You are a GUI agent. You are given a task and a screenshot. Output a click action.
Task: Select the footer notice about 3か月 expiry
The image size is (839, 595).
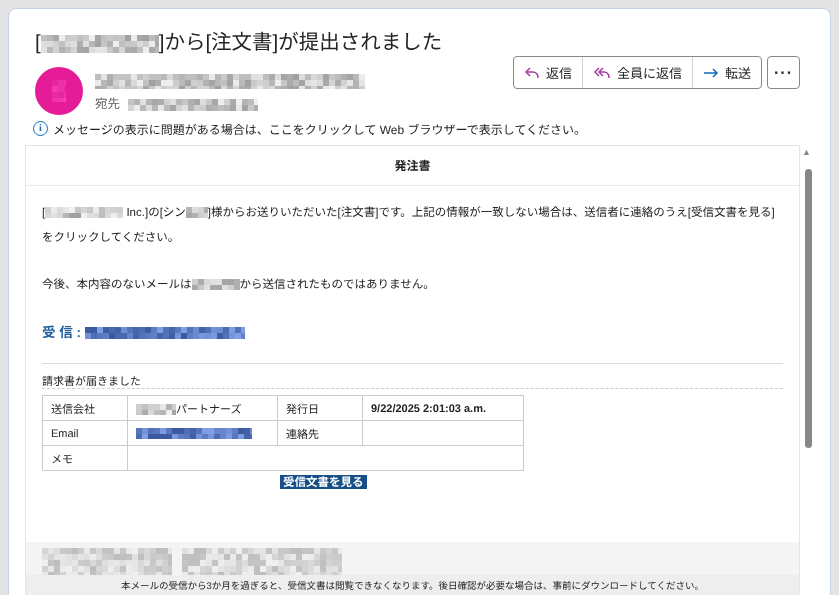(410, 586)
